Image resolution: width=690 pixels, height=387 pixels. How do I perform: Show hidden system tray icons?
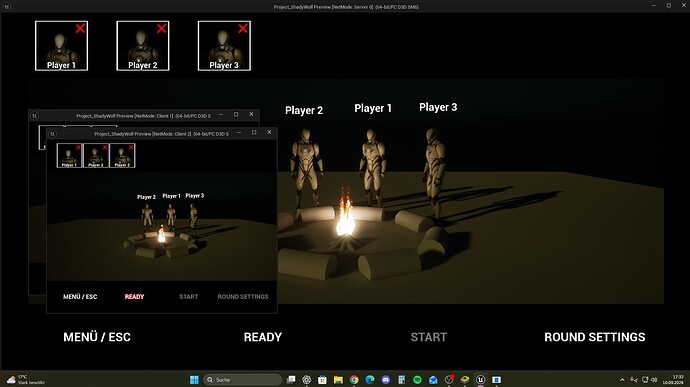point(622,380)
